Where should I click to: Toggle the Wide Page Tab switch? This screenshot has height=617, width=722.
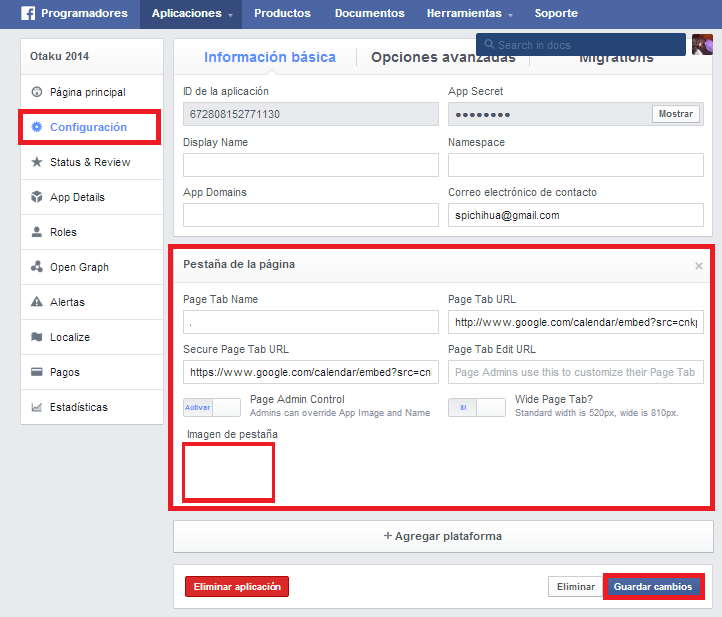click(476, 407)
